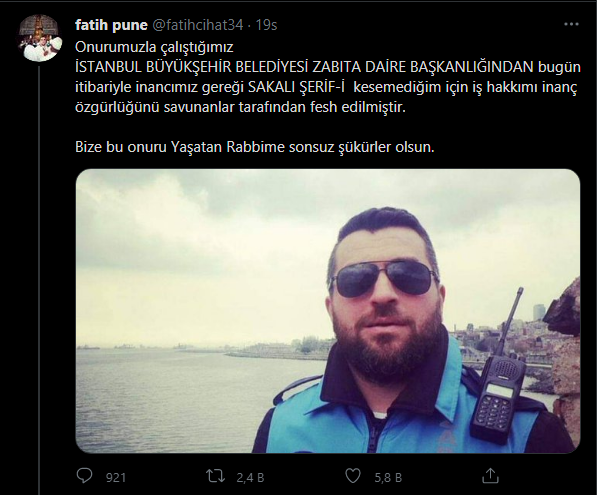This screenshot has width=597, height=495.
Task: Open the share upload arrow icon
Action: 490,476
